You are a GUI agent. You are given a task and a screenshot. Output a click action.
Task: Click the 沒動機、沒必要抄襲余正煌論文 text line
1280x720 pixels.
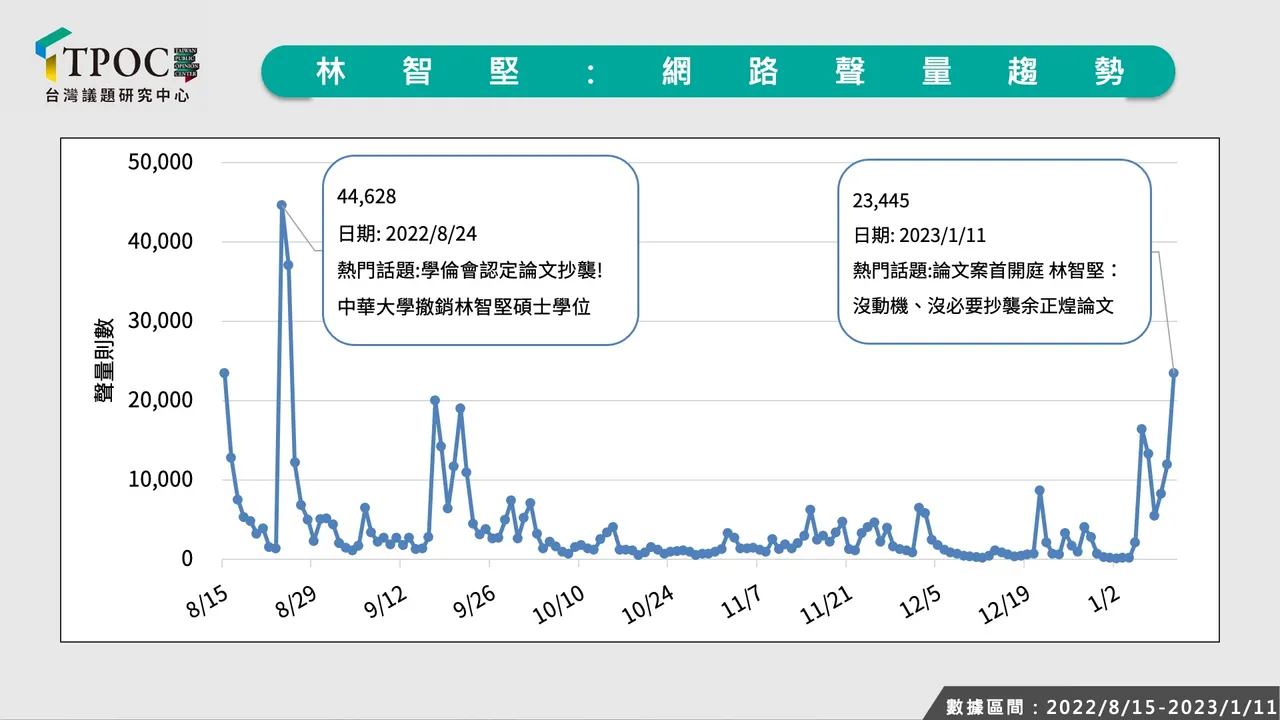coord(983,306)
